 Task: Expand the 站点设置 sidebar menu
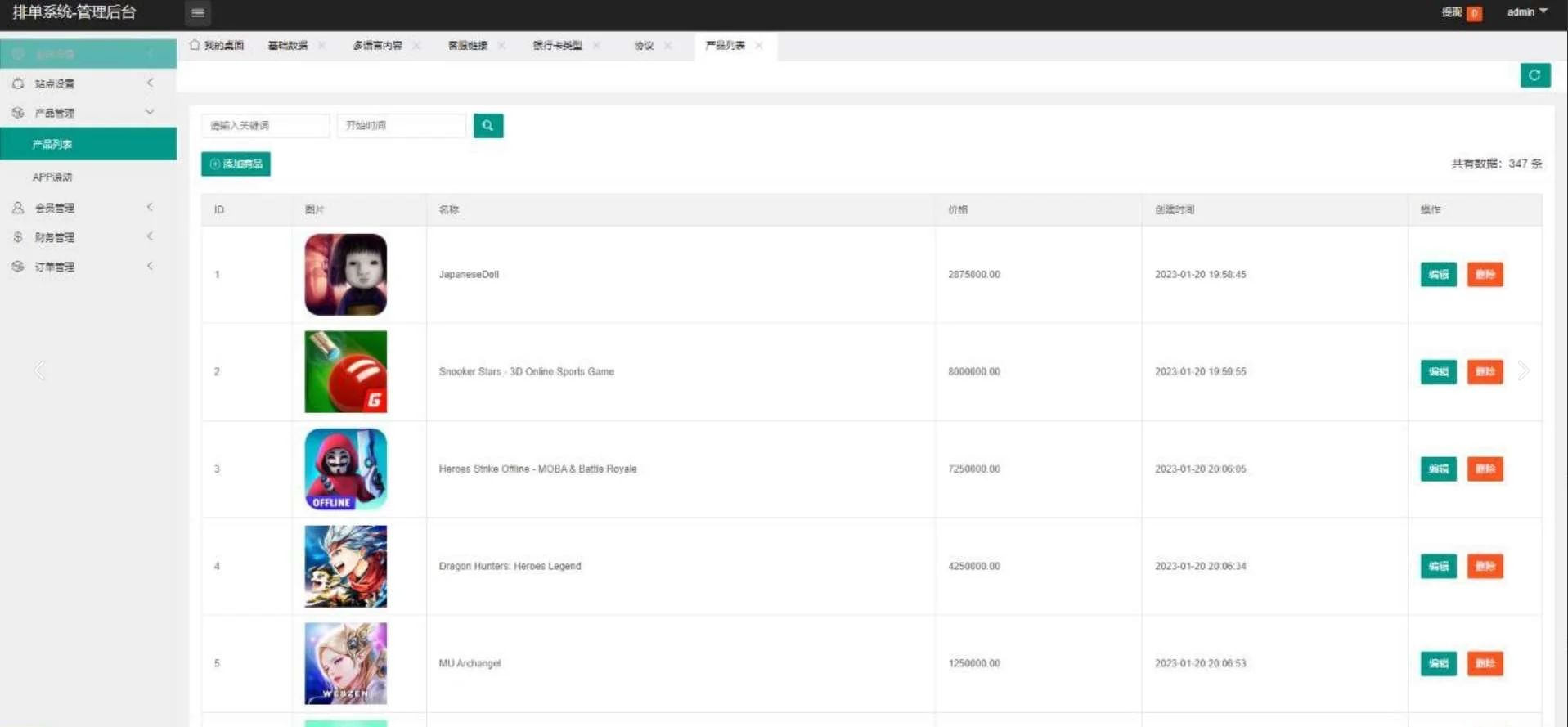click(x=82, y=83)
